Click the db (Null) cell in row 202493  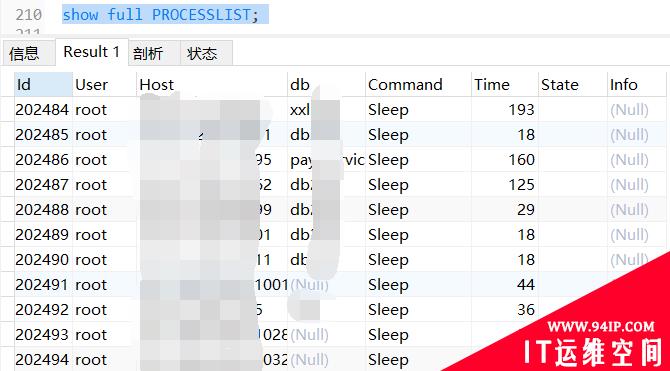point(309,335)
